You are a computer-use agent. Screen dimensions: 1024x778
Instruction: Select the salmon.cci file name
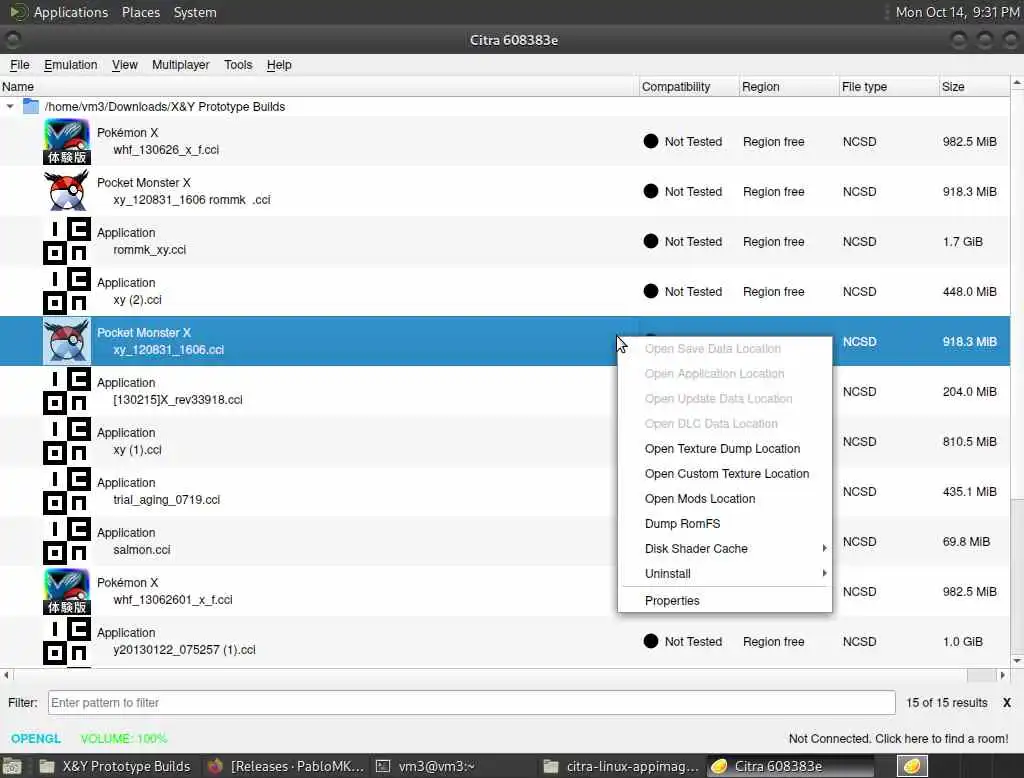point(142,549)
